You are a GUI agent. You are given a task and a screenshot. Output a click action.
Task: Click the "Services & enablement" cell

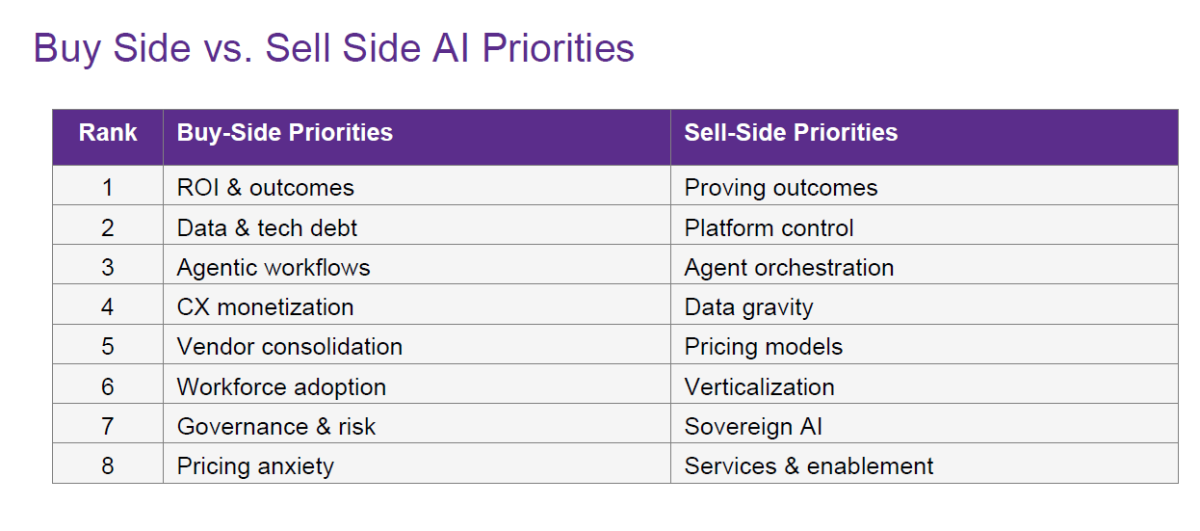pos(809,466)
